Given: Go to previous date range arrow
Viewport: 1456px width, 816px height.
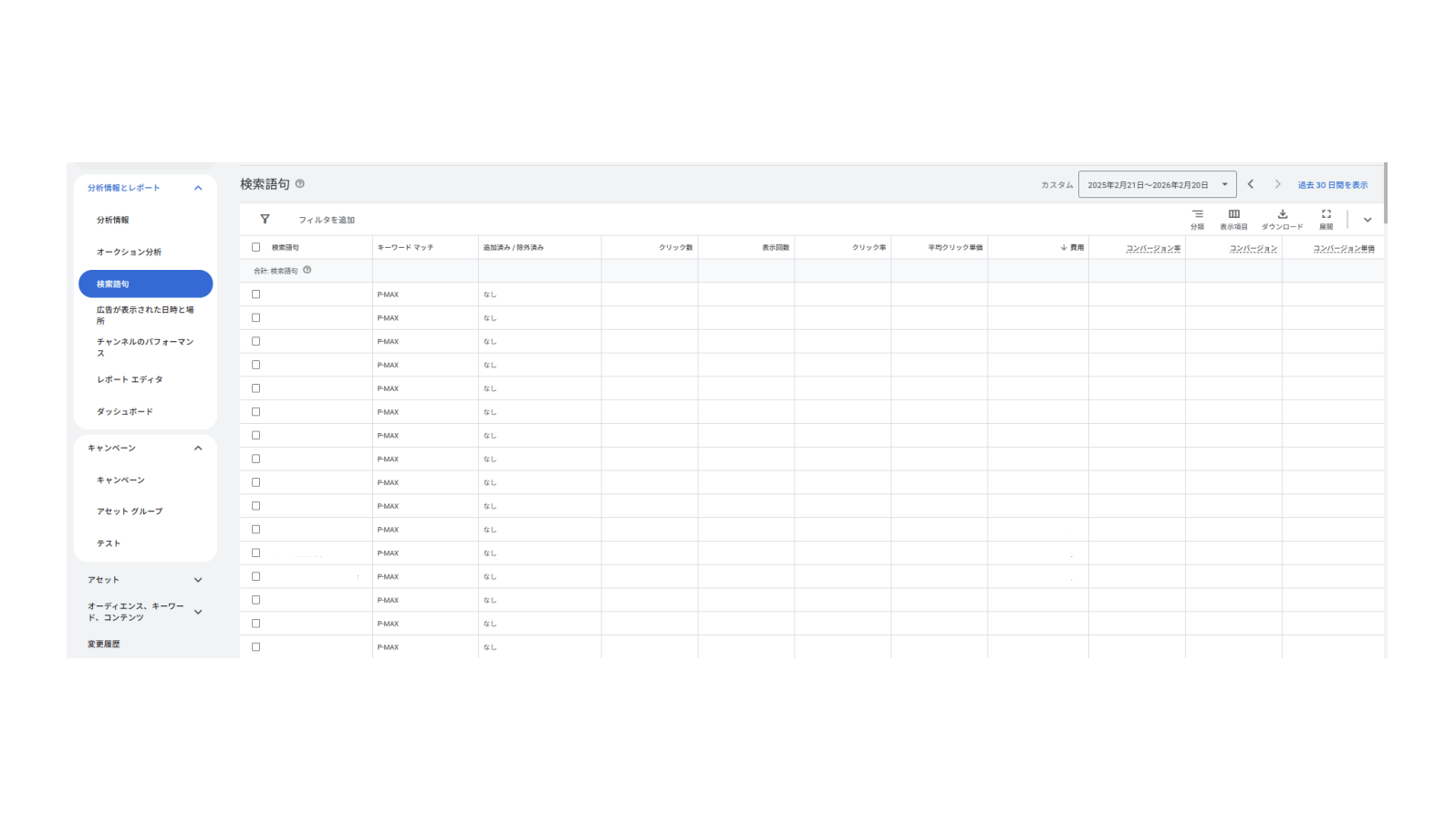Looking at the screenshot, I should click(x=1251, y=184).
